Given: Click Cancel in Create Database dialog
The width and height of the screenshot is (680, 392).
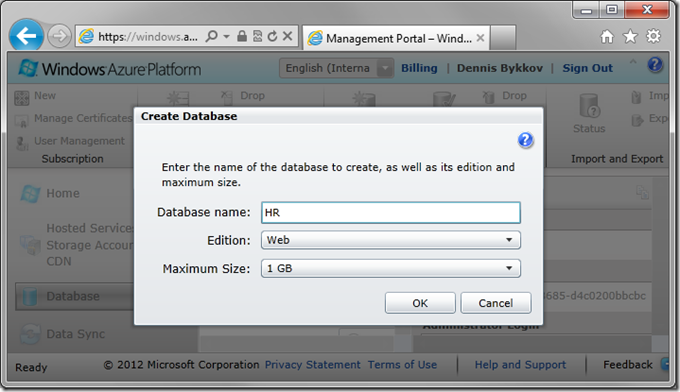Looking at the screenshot, I should tap(496, 303).
